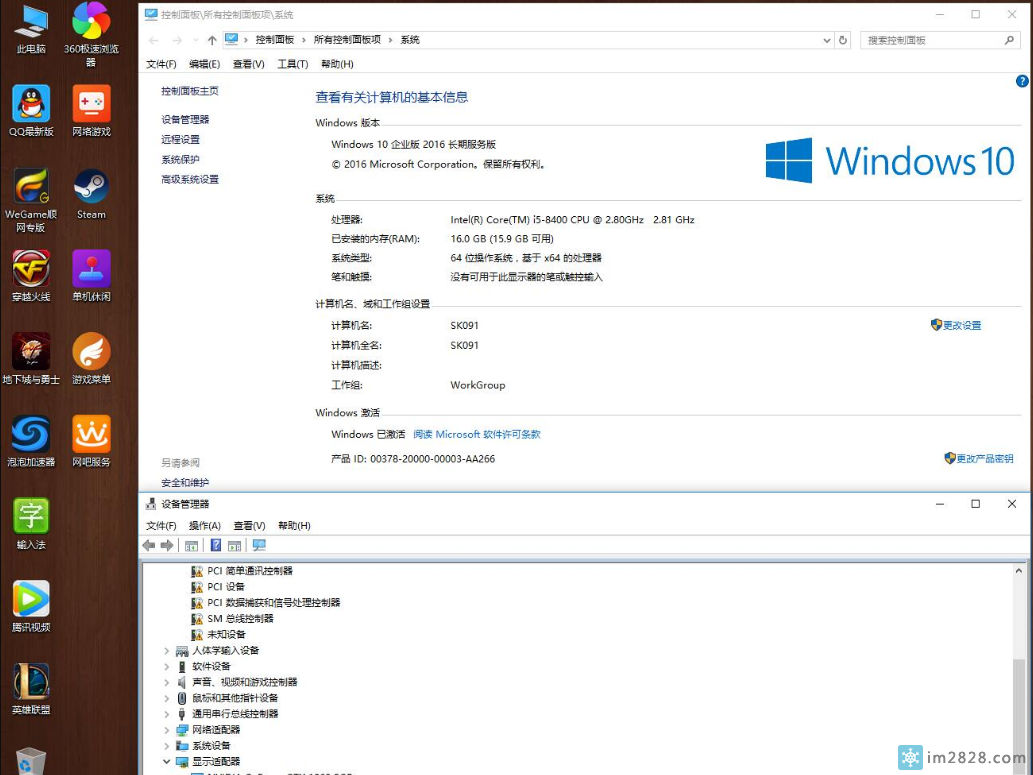Screen dimensions: 1033x775
Task: Click the scan for hardware changes monitor icon
Action: coord(259,545)
